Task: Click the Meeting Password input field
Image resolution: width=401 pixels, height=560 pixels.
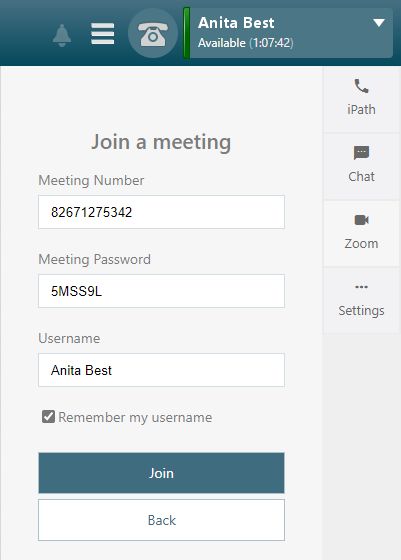Action: point(161,291)
